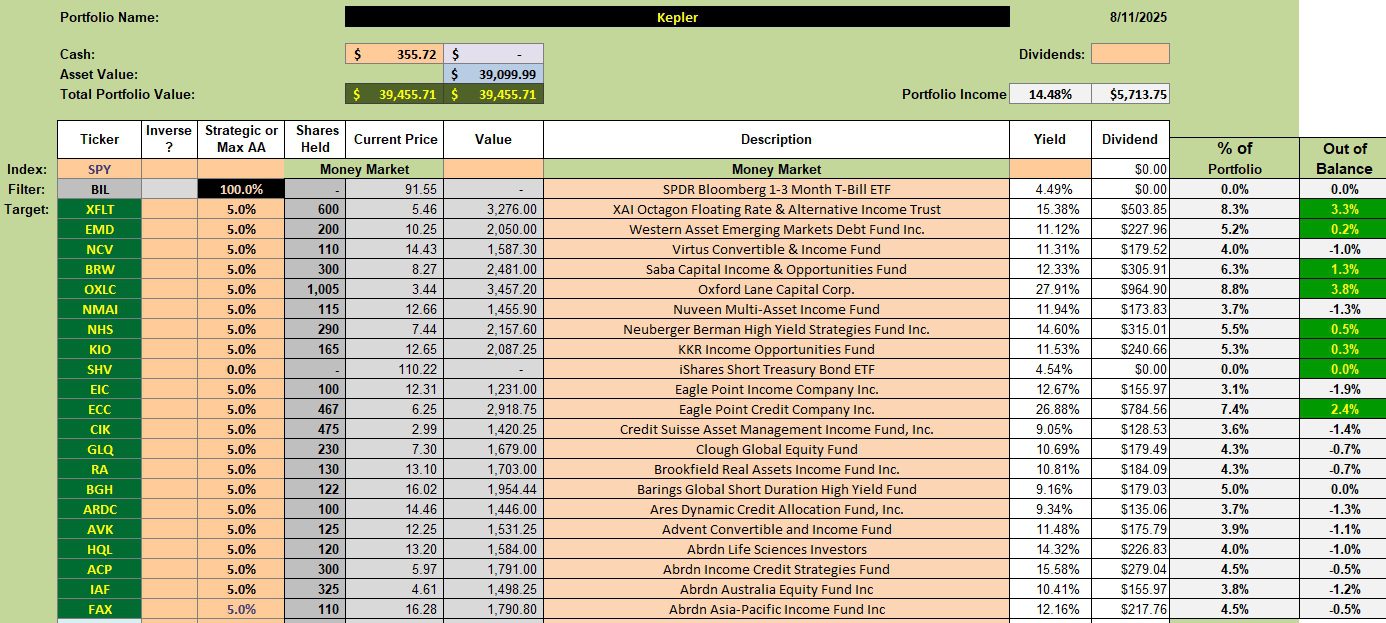The height and width of the screenshot is (623, 1386).
Task: Select the Eagle Point Credit Company Inc. cell
Action: point(776,409)
